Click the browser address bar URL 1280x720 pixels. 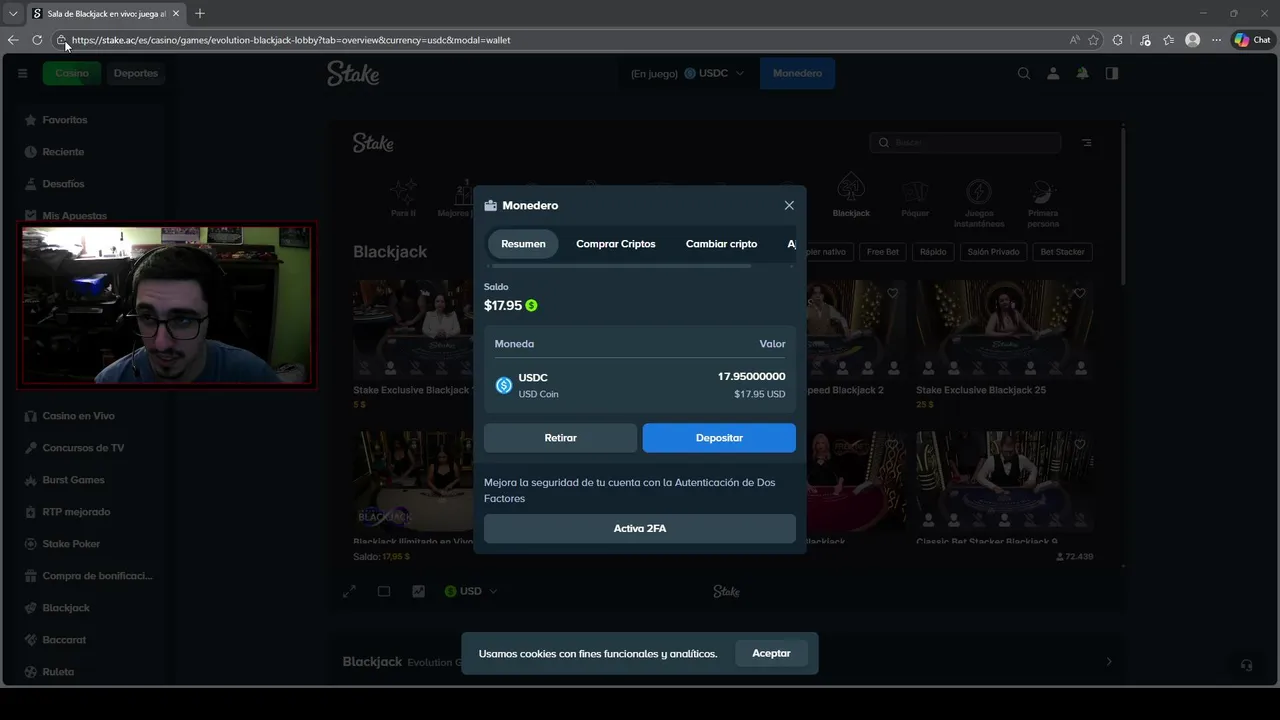(291, 40)
